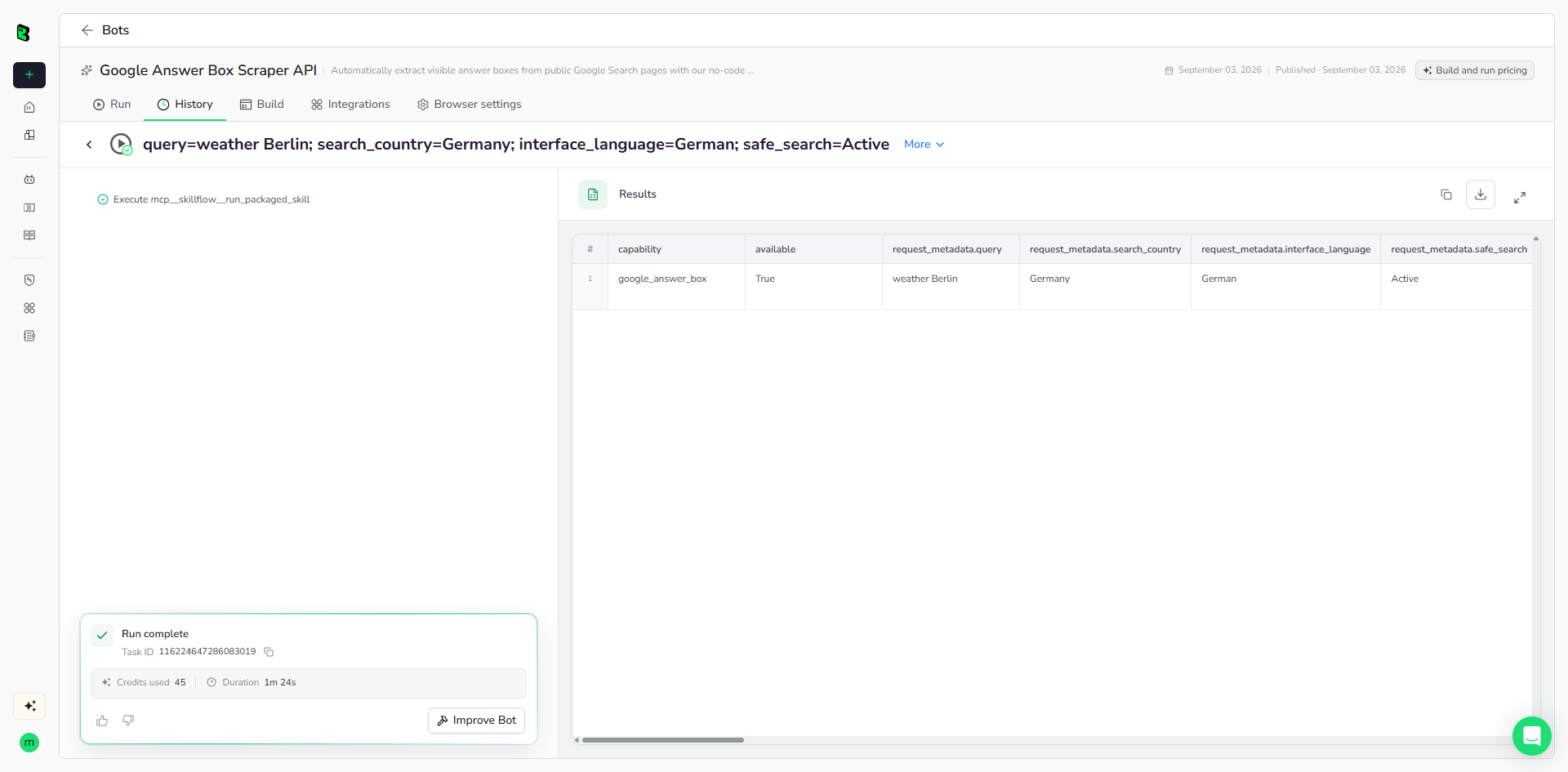Give a thumbs up to the run
The height and width of the screenshot is (772, 1568).
(102, 721)
